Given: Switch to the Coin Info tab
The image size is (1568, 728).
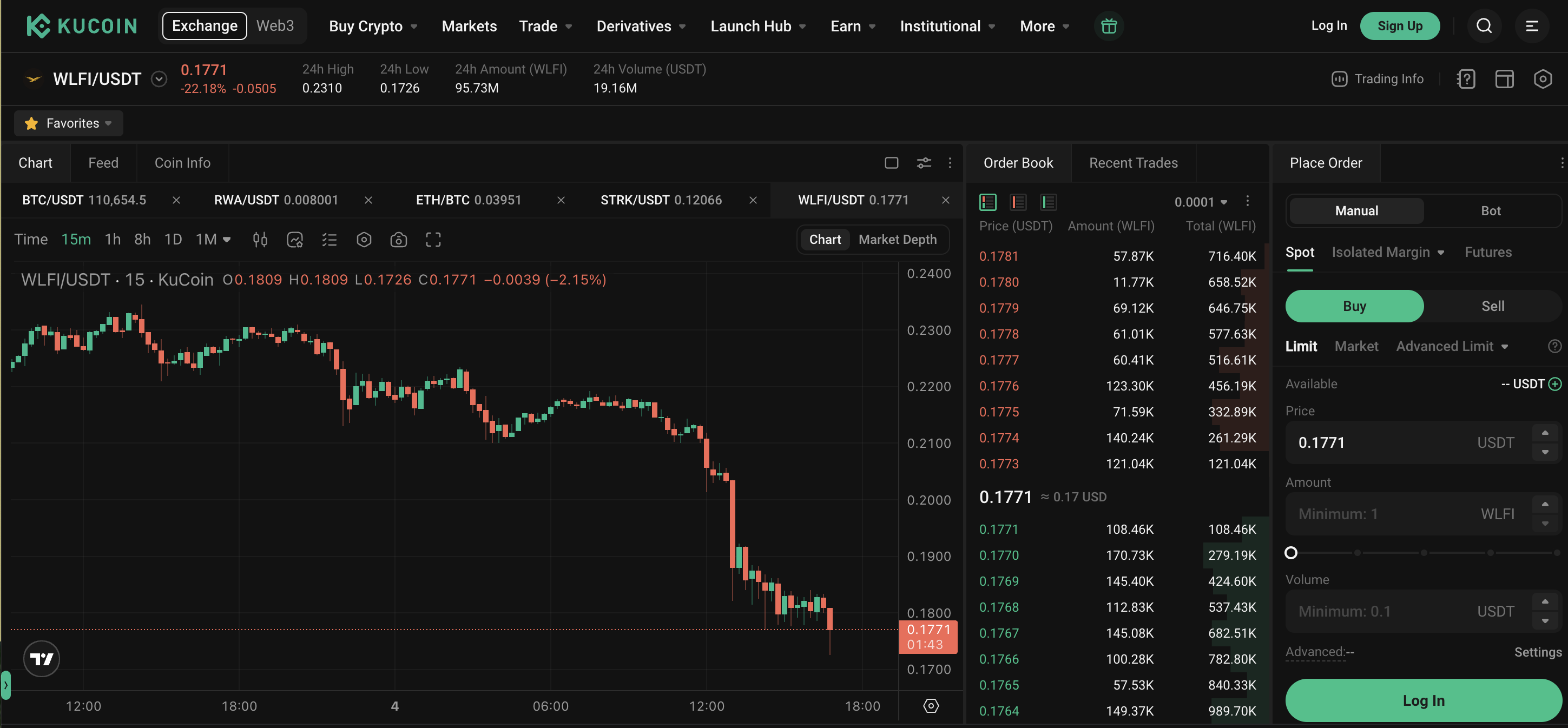Looking at the screenshot, I should (182, 163).
